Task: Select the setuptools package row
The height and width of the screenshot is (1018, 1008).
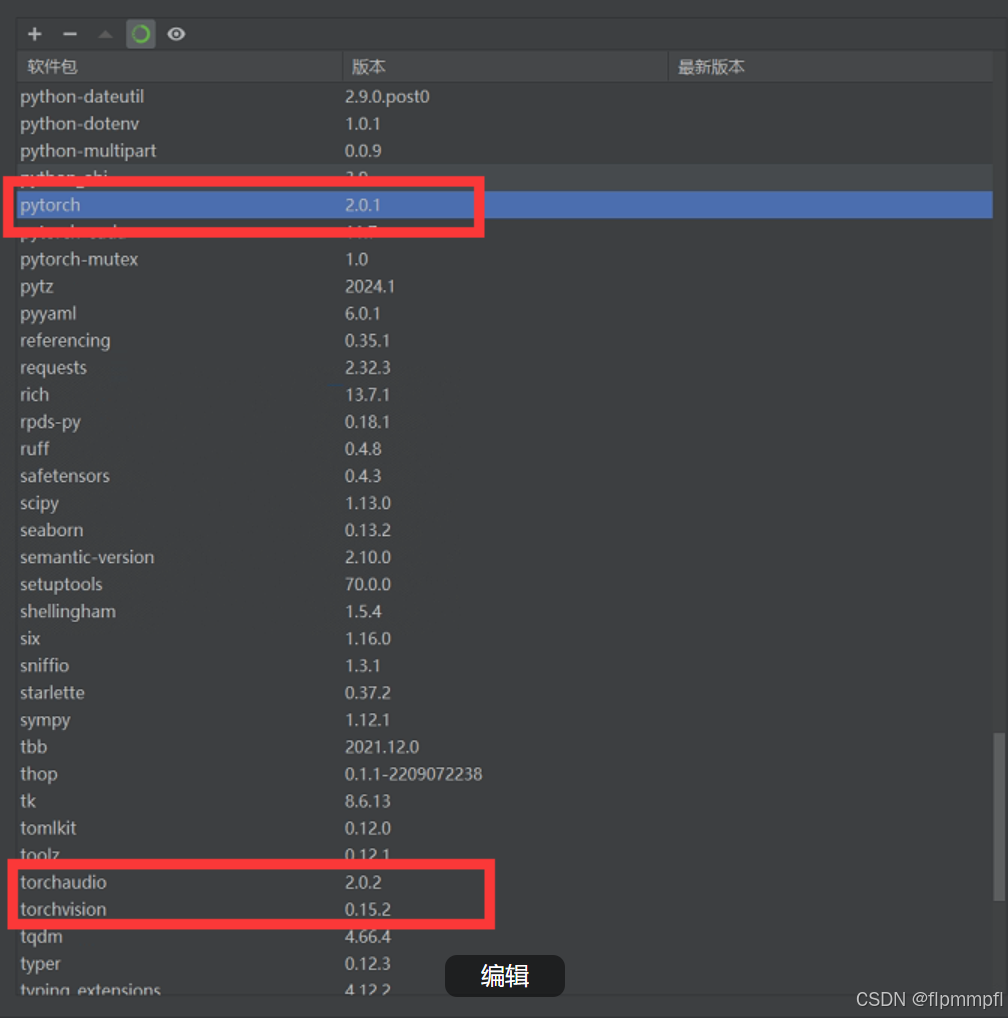Action: [x=504, y=584]
